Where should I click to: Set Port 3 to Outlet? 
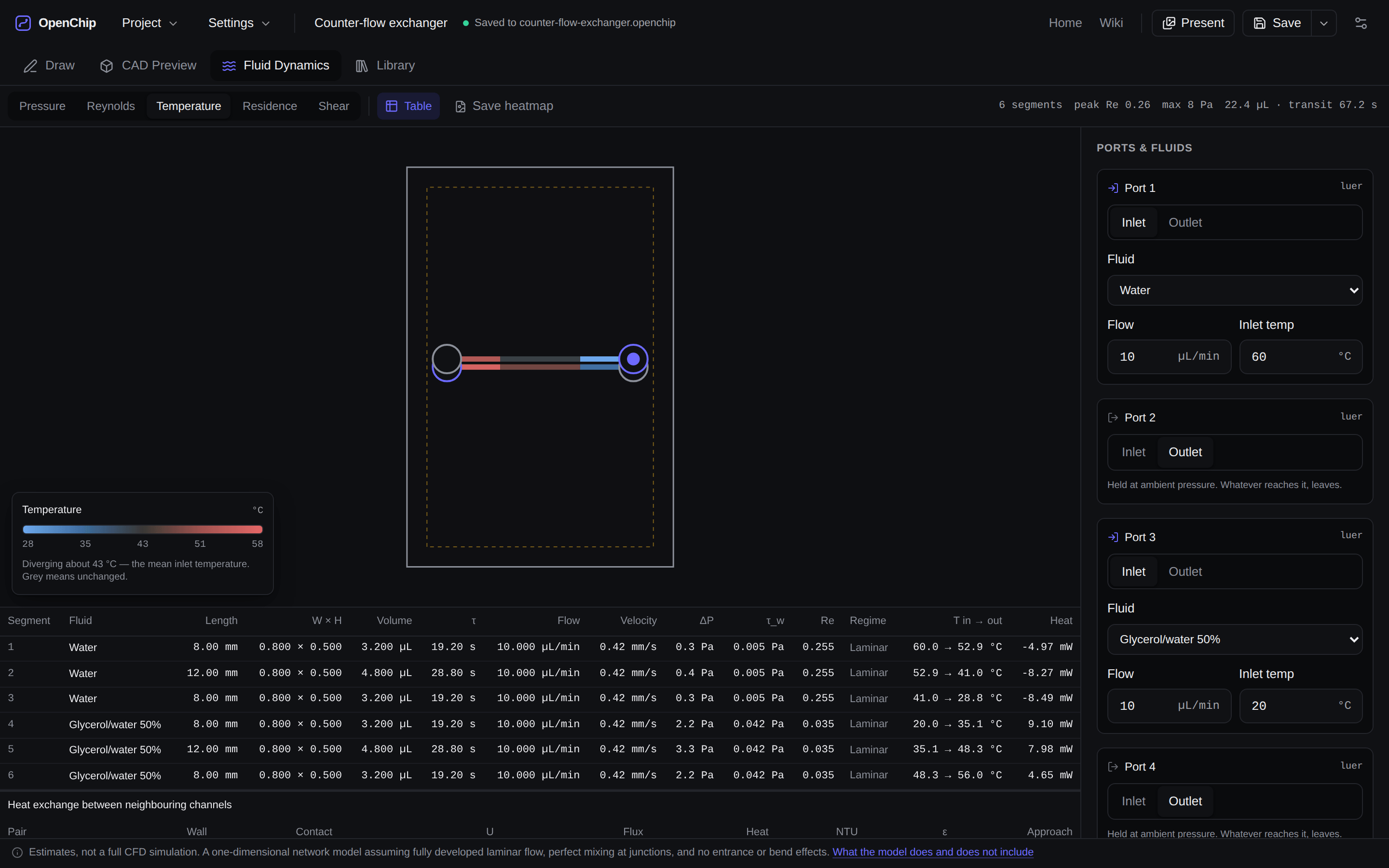pos(1185,572)
